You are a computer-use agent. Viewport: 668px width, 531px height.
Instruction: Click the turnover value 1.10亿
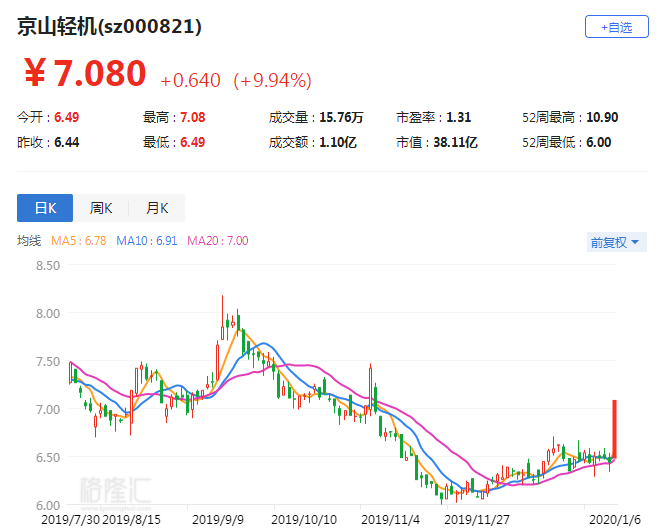(338, 142)
